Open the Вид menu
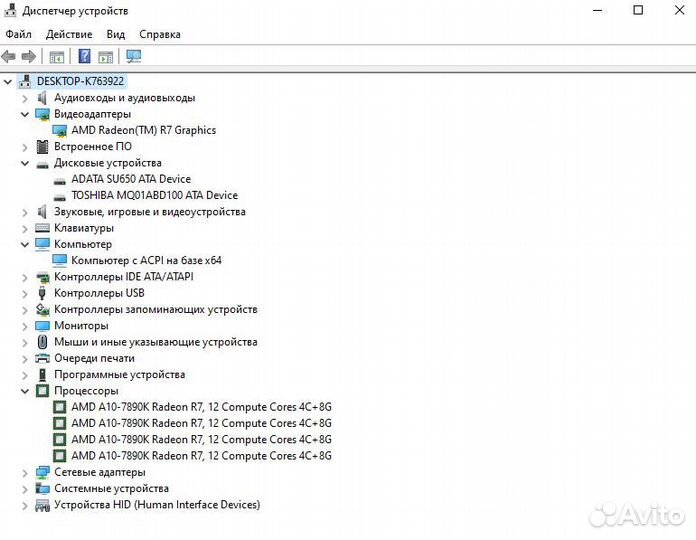This screenshot has height=540, width=696. 116,34
